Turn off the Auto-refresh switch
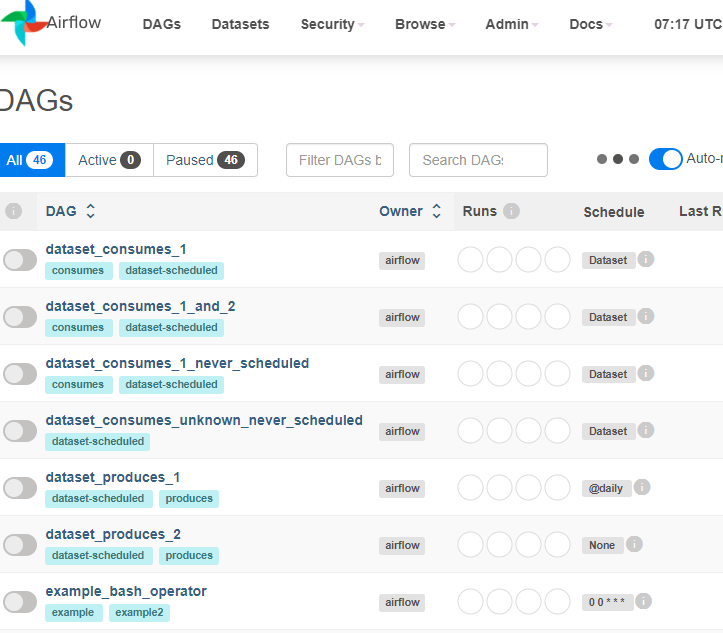 click(x=665, y=159)
